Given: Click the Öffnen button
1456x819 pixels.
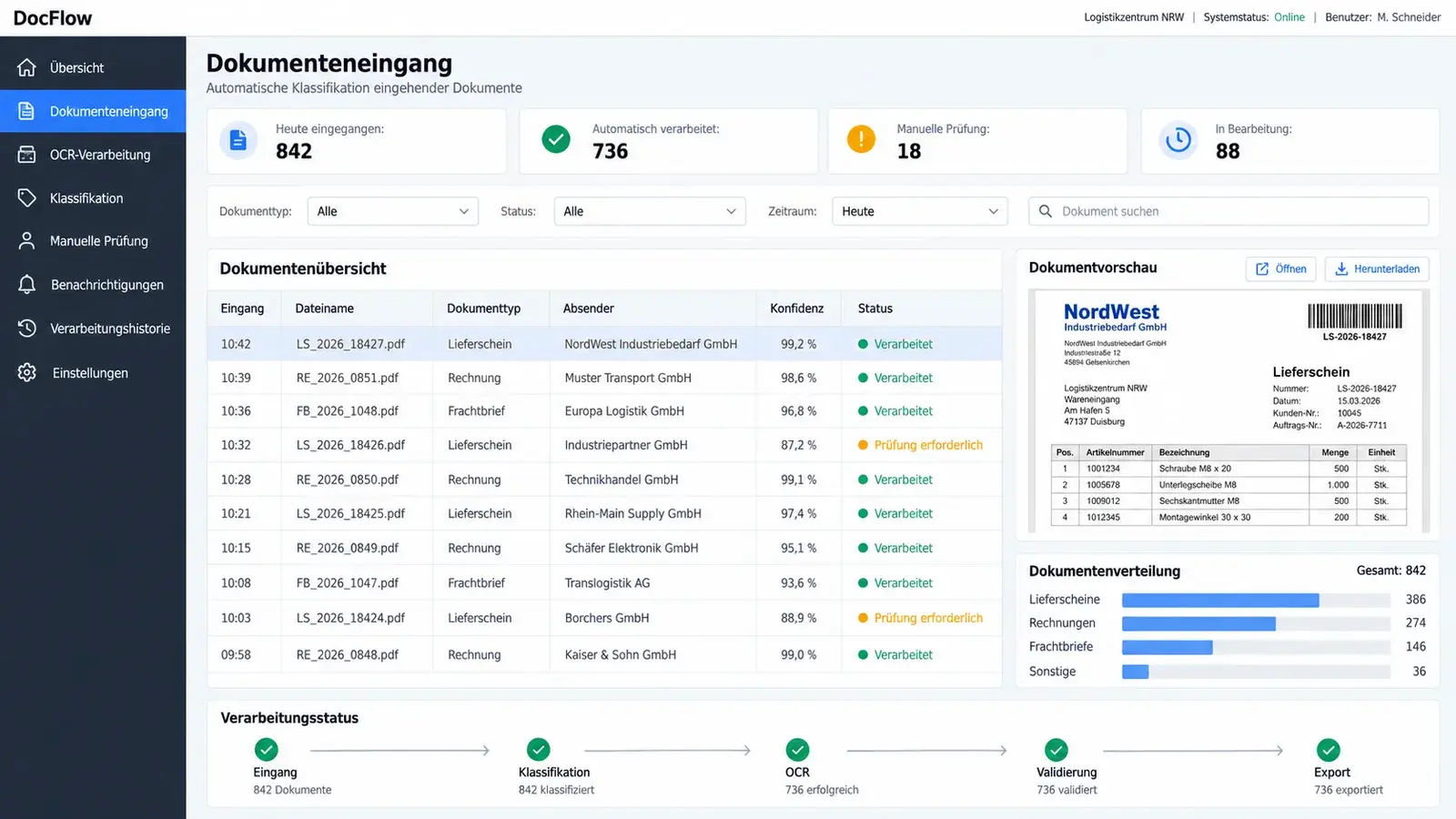Looking at the screenshot, I should (x=1280, y=269).
